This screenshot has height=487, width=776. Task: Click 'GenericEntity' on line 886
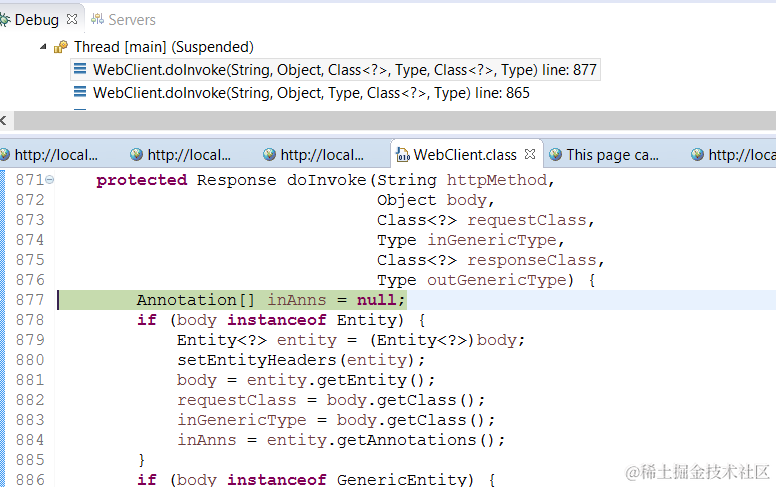401,480
